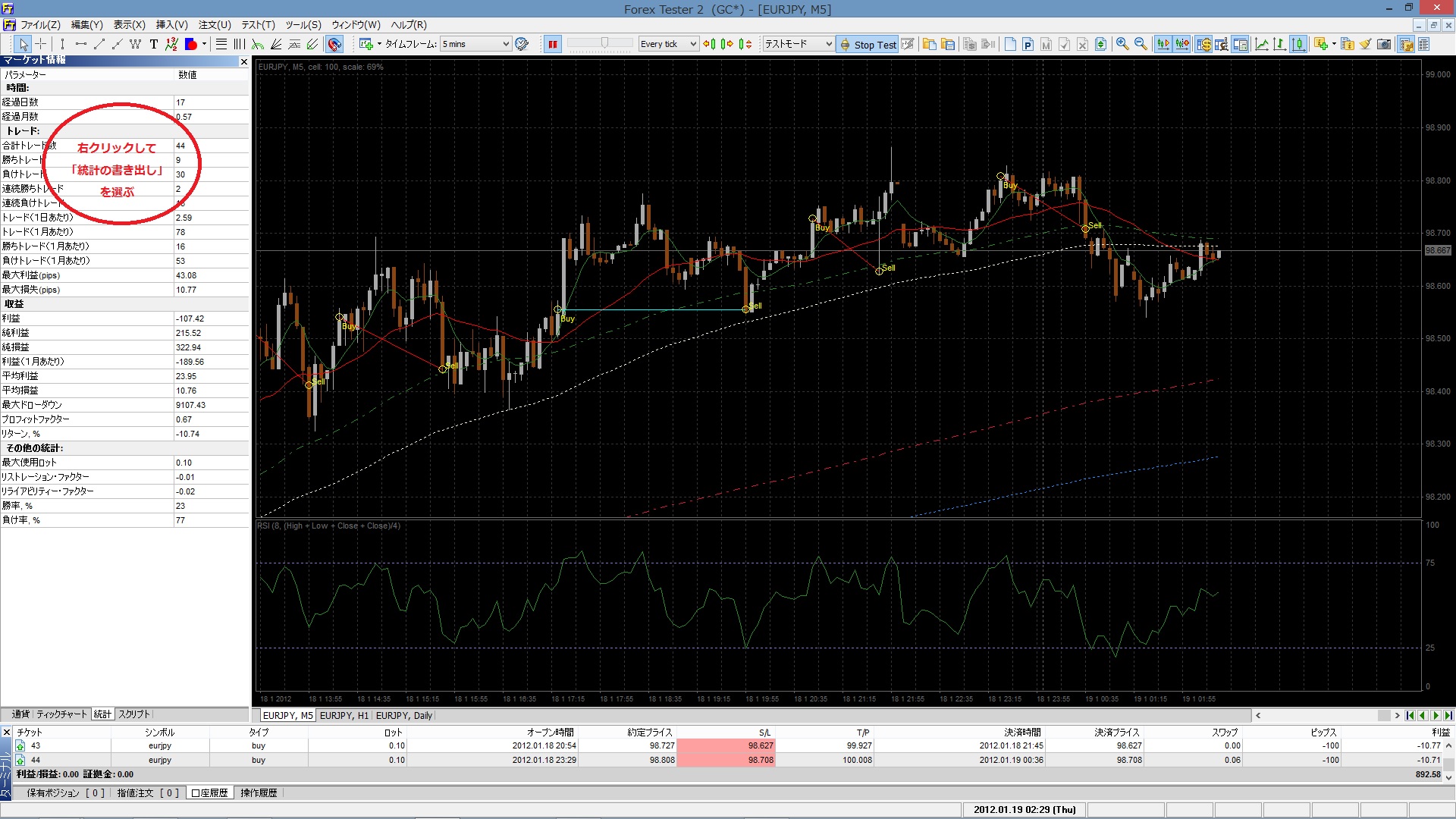Toggle chart shift offset button
Screen dimensions: 1456x819
(1181, 44)
